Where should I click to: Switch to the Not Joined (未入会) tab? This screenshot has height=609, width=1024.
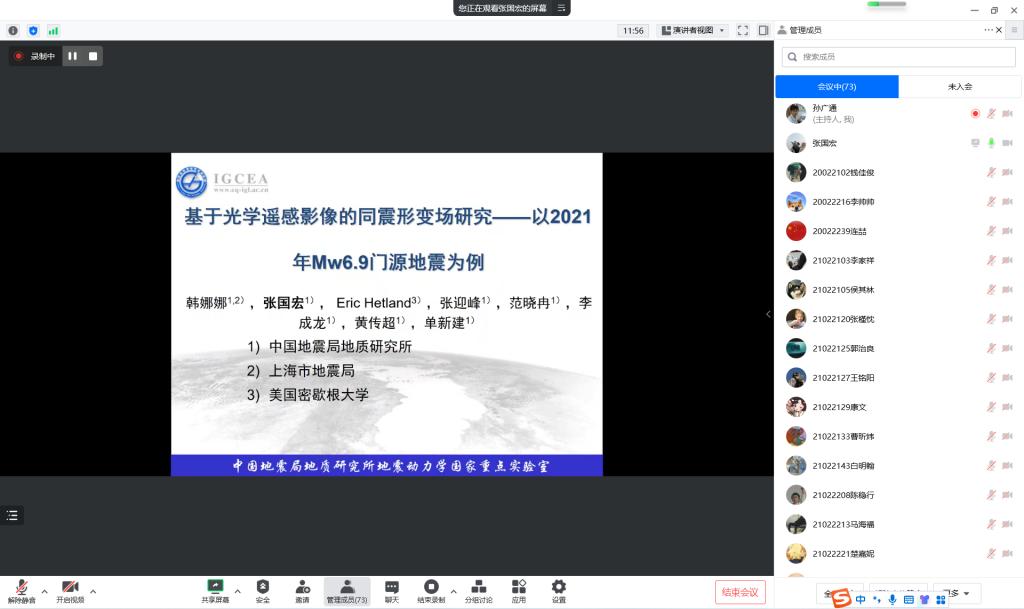[x=959, y=87]
